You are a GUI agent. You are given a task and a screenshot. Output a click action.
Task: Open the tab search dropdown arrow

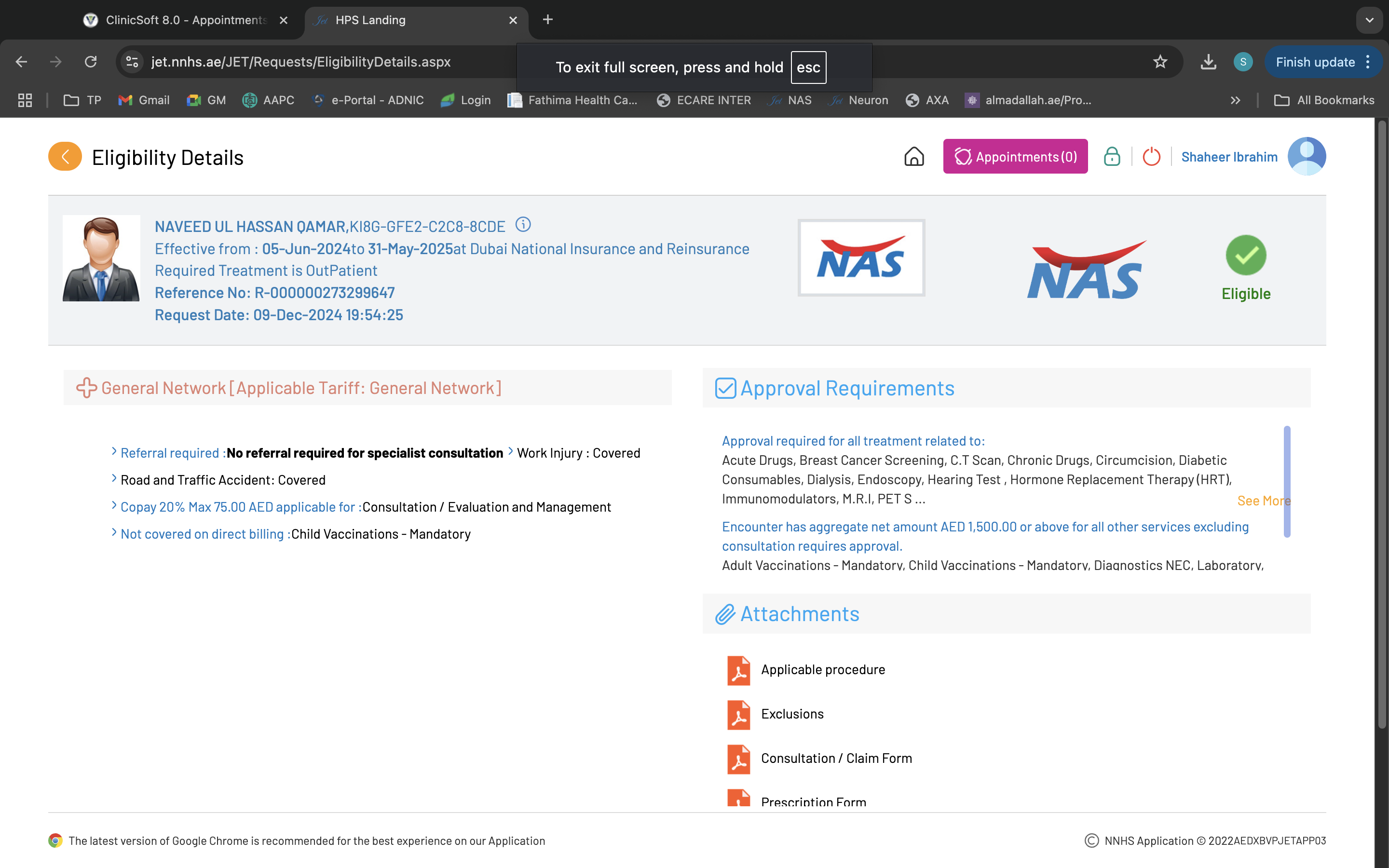point(1370,20)
